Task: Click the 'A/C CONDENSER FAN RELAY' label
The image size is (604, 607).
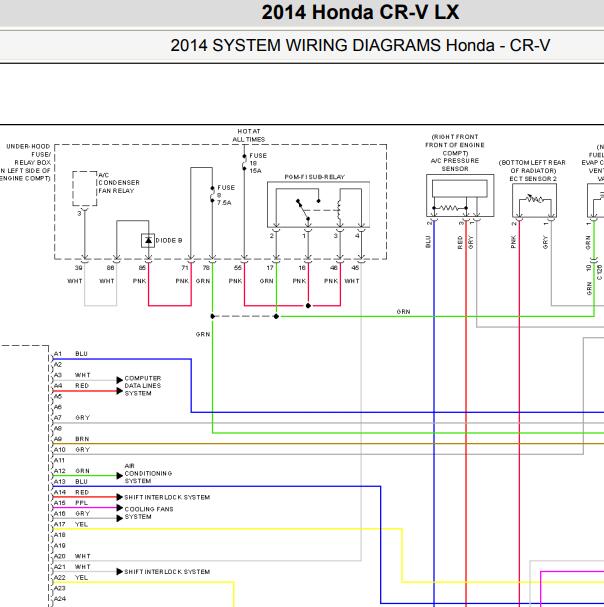Action: click(x=119, y=183)
